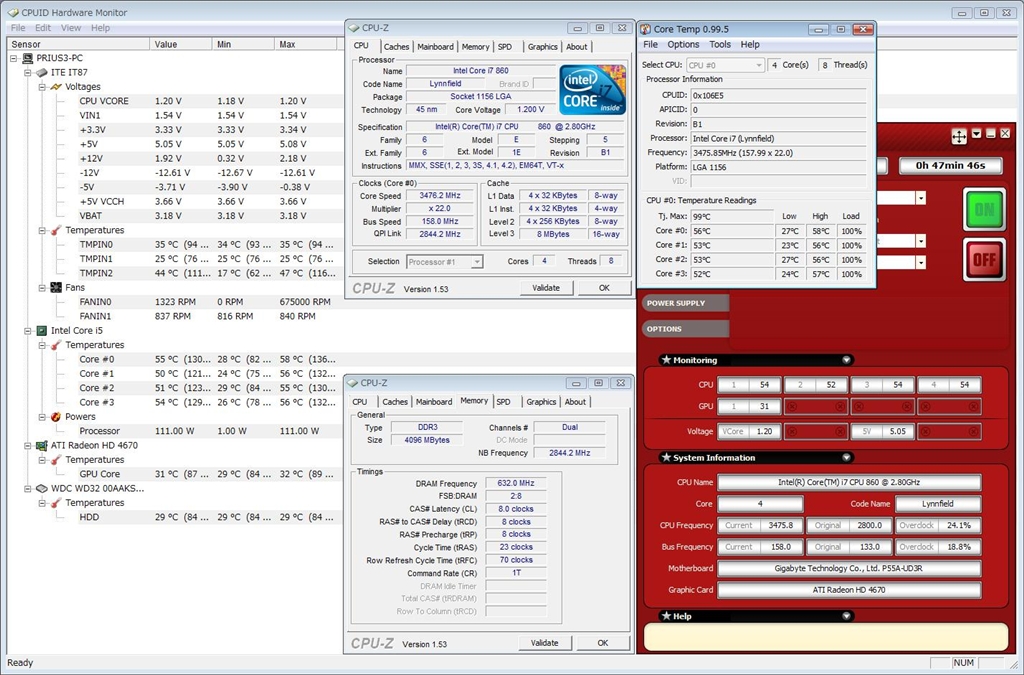The height and width of the screenshot is (675, 1024).
Task: Collapse the Monitoring section in red panel
Action: (x=846, y=360)
